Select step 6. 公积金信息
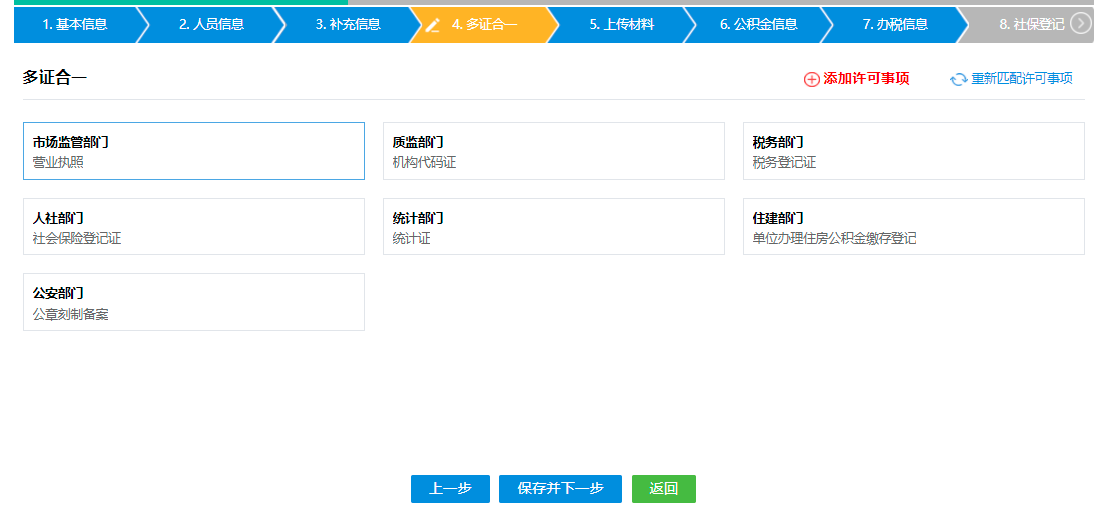 point(758,24)
